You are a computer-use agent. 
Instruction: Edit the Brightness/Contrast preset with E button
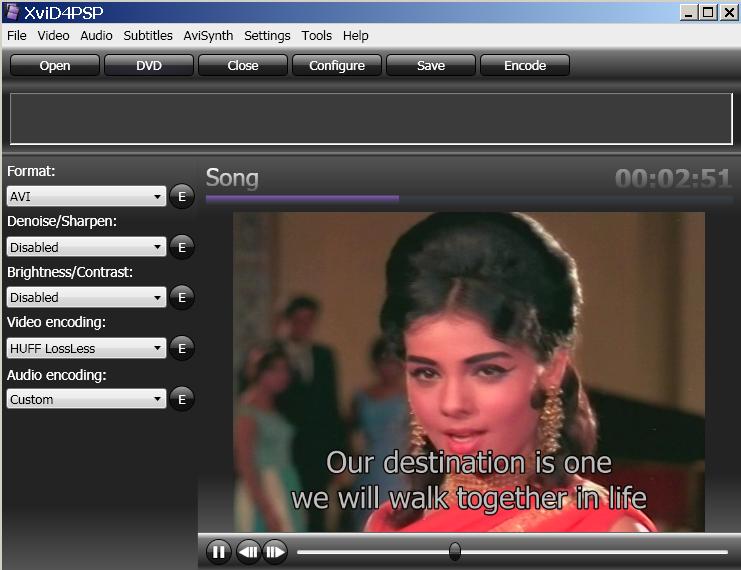point(182,297)
